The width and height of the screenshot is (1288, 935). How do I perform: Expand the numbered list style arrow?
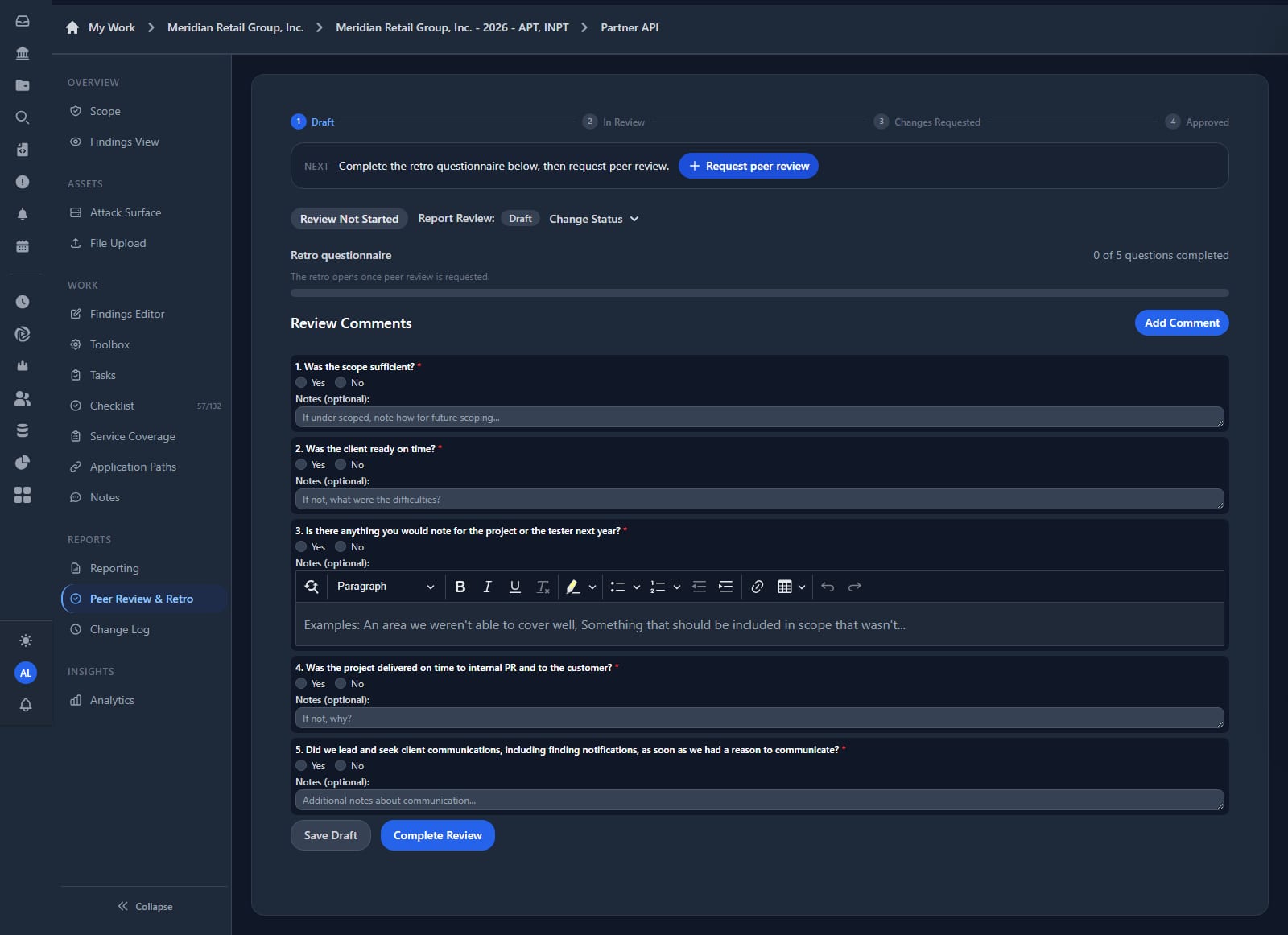(x=677, y=587)
